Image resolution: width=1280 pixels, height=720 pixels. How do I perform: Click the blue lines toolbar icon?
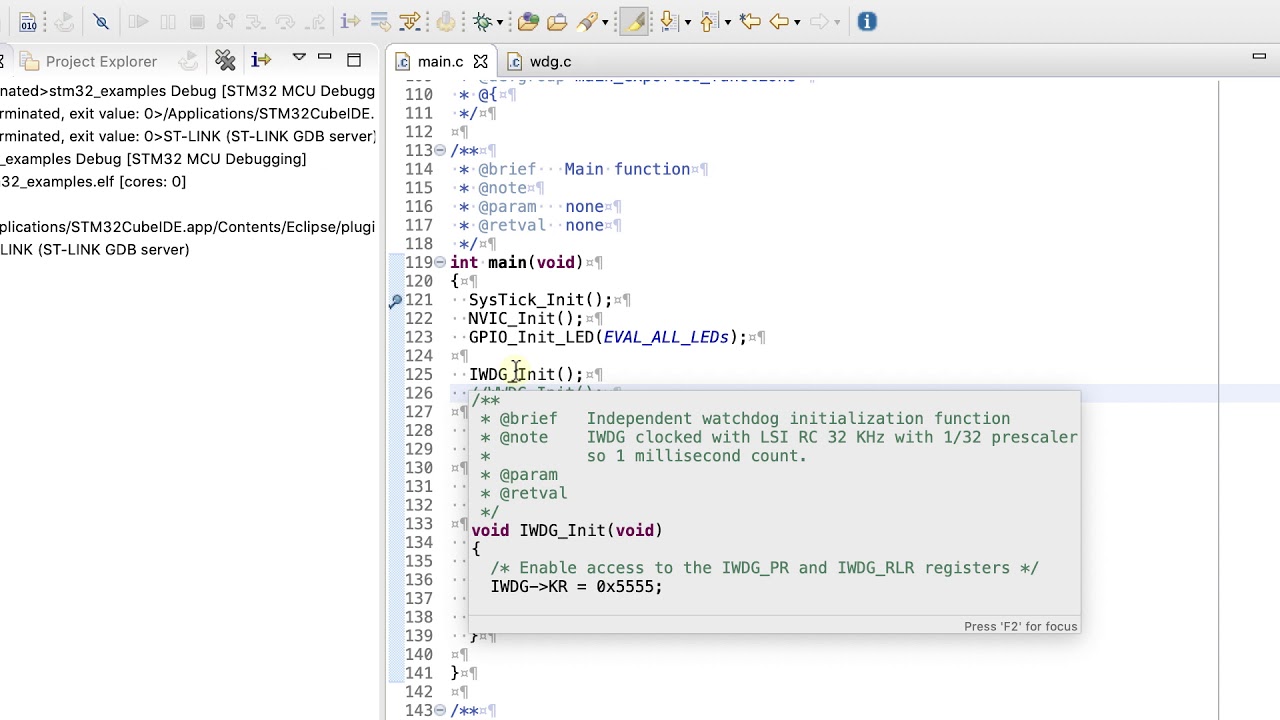pos(380,22)
